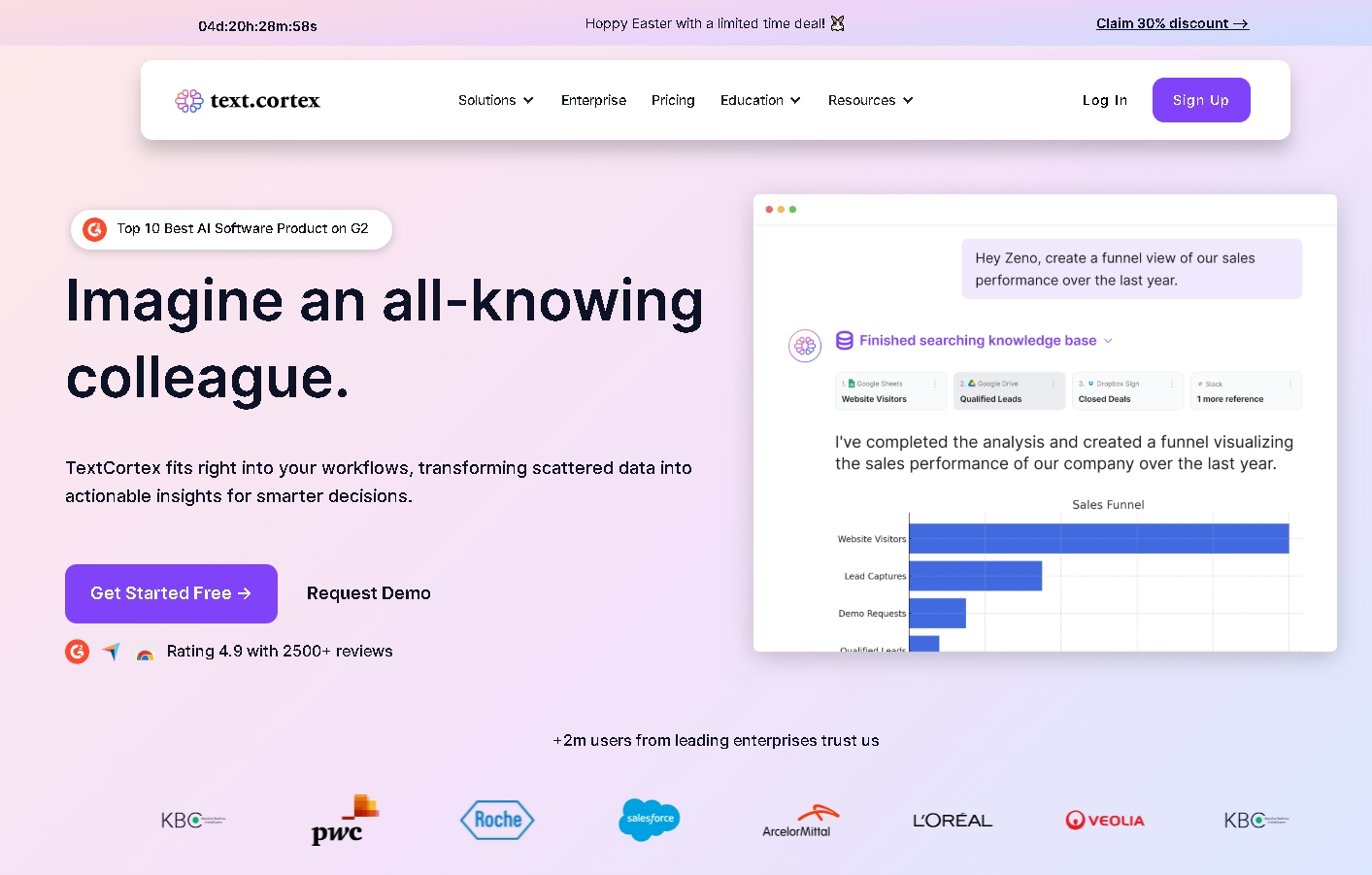
Task: Expand the Education dropdown menu
Action: pos(760,100)
